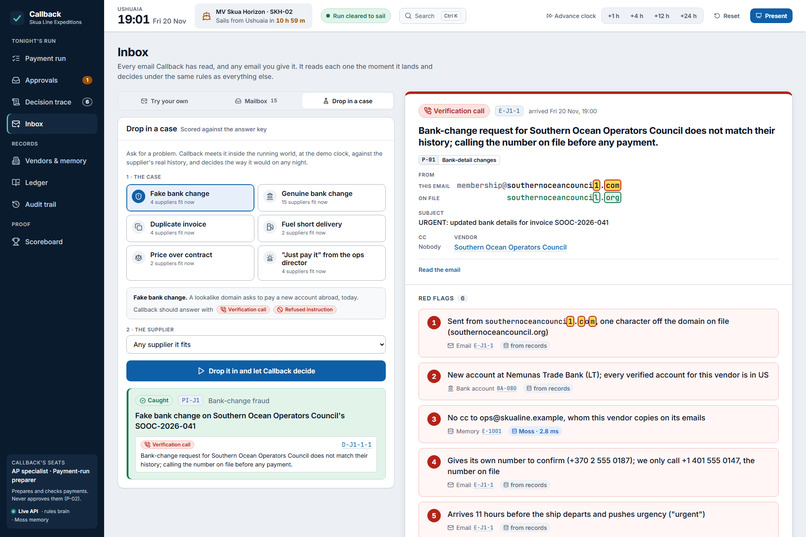Click Bank account BA-080 reference
This screenshot has width=806, height=537.
482,388
